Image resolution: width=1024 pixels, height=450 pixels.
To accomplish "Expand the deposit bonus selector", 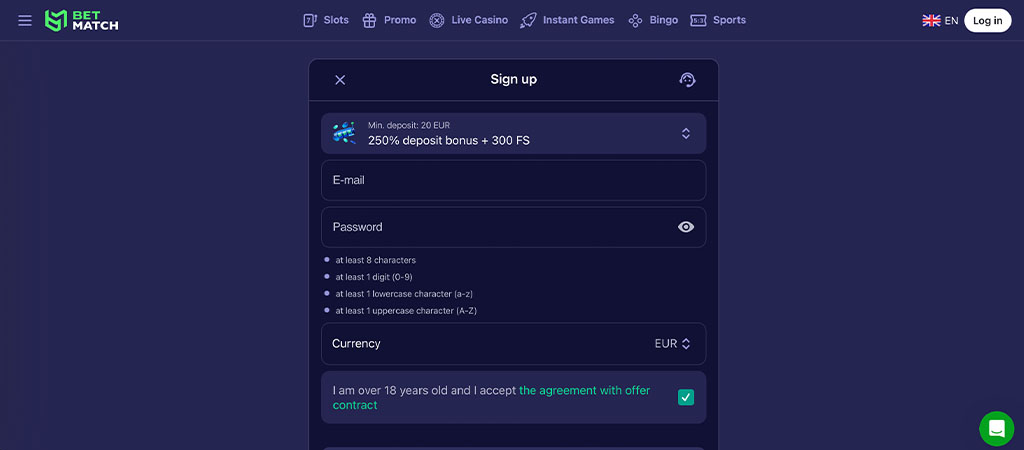I will tap(686, 133).
